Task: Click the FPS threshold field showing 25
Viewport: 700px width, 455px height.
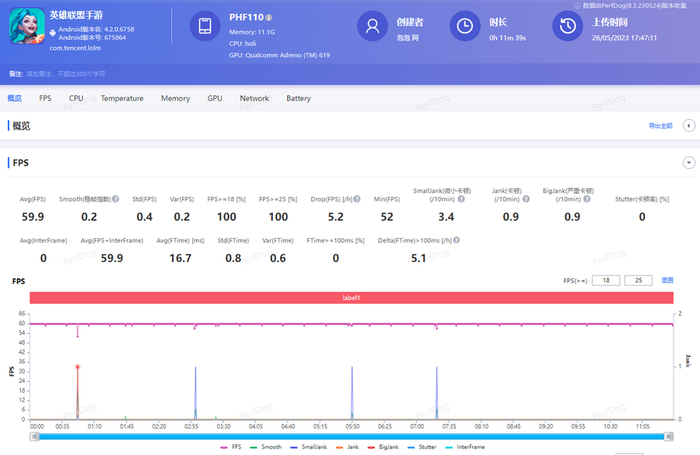Action: [638, 281]
